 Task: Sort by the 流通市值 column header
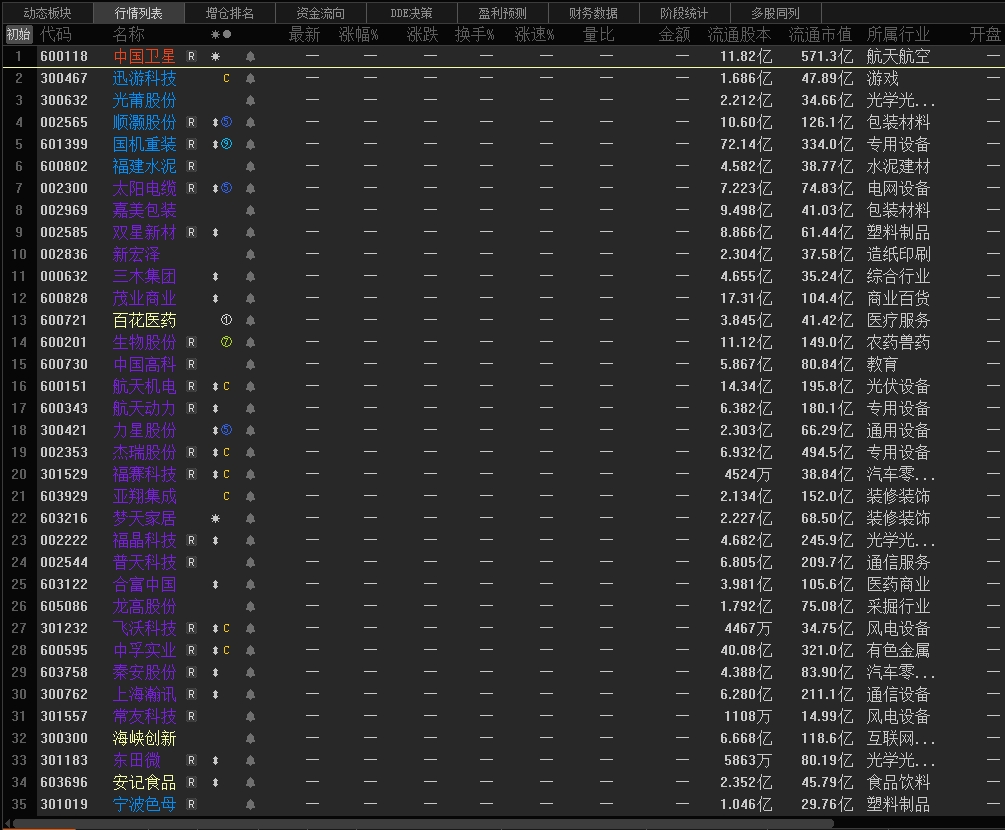820,34
